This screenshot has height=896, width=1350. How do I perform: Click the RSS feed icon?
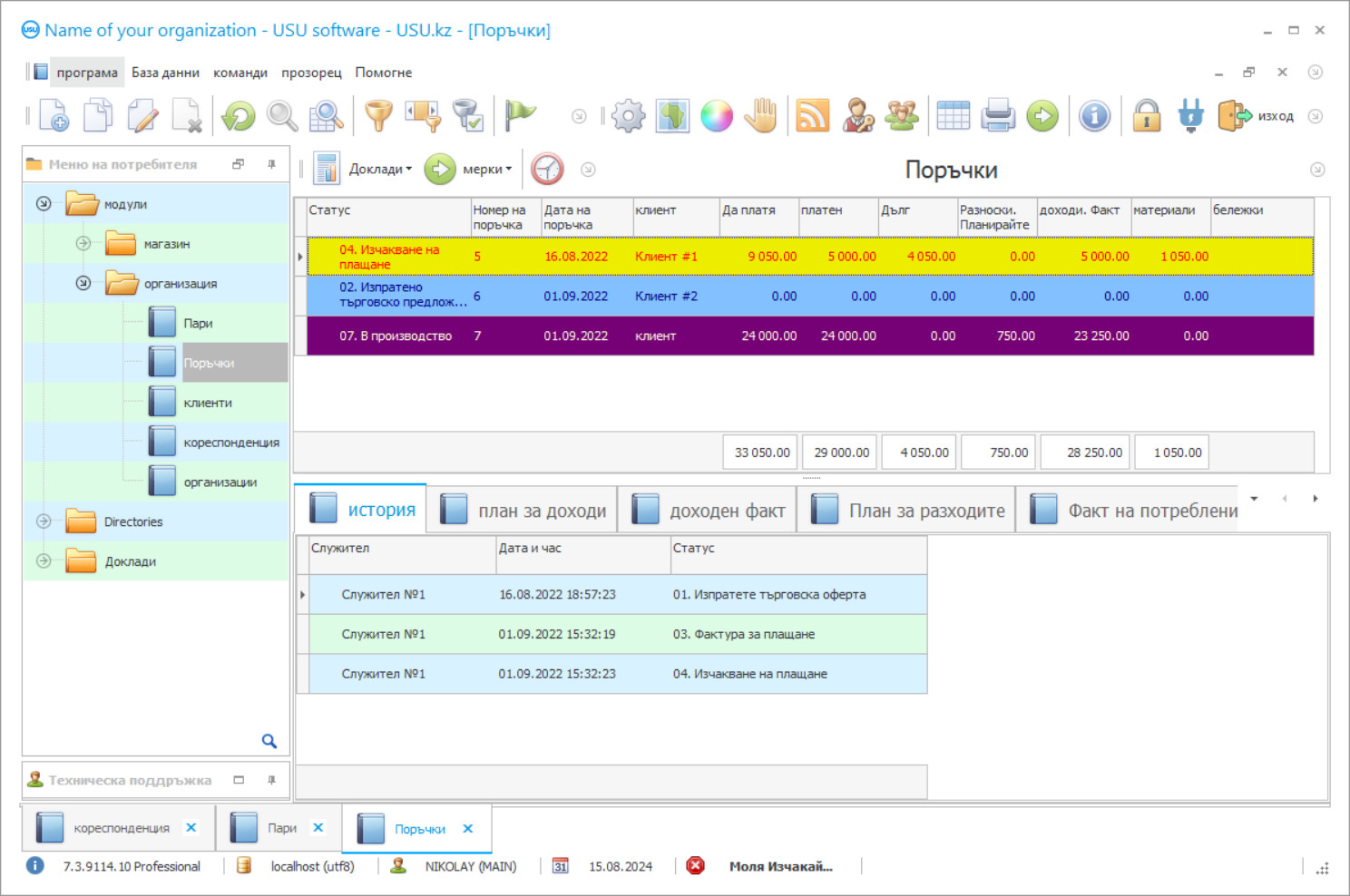[x=812, y=116]
